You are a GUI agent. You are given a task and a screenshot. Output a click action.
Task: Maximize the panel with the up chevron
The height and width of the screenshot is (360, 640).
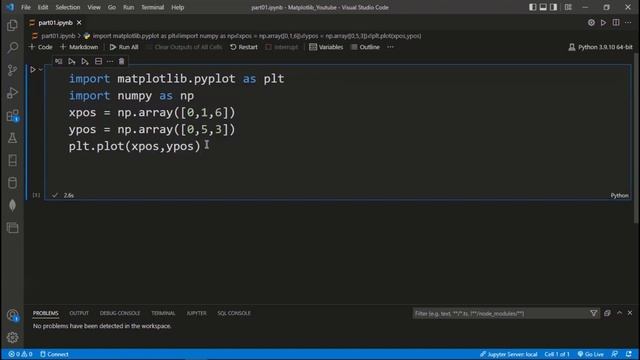pyautogui.click(x=620, y=313)
